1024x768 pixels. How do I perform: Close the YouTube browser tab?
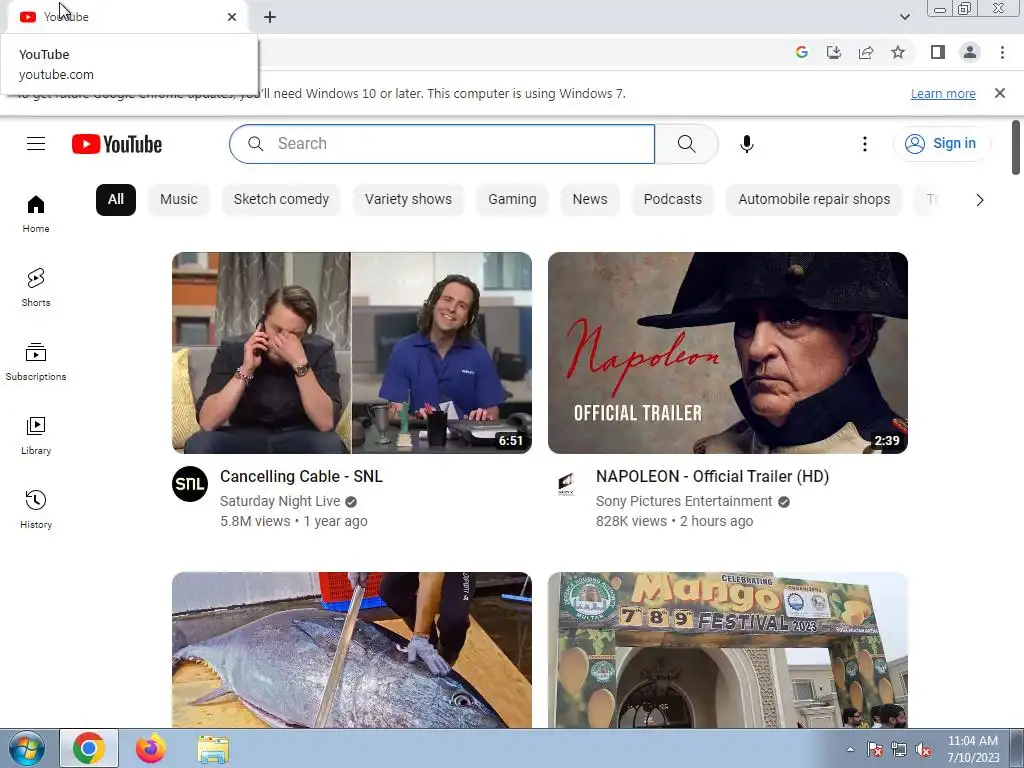[232, 17]
